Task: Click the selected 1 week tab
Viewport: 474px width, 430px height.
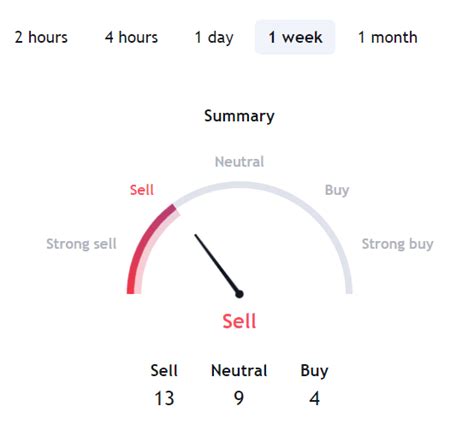Action: coord(295,37)
